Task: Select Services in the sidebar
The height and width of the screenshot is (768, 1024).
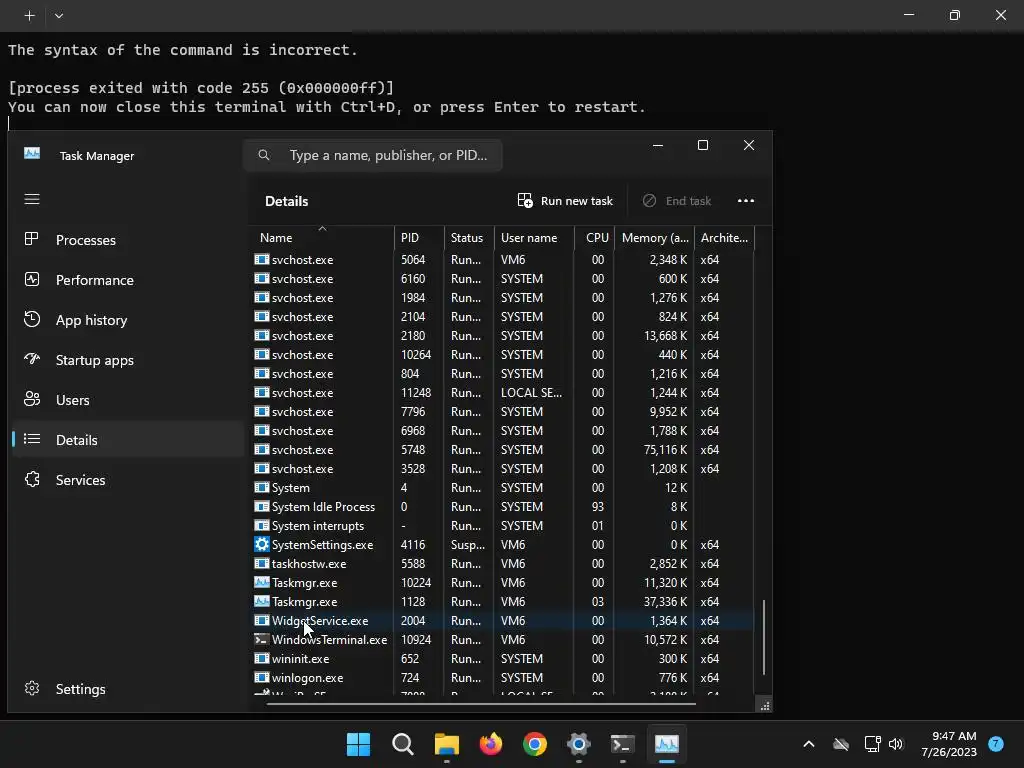Action: pos(128,479)
